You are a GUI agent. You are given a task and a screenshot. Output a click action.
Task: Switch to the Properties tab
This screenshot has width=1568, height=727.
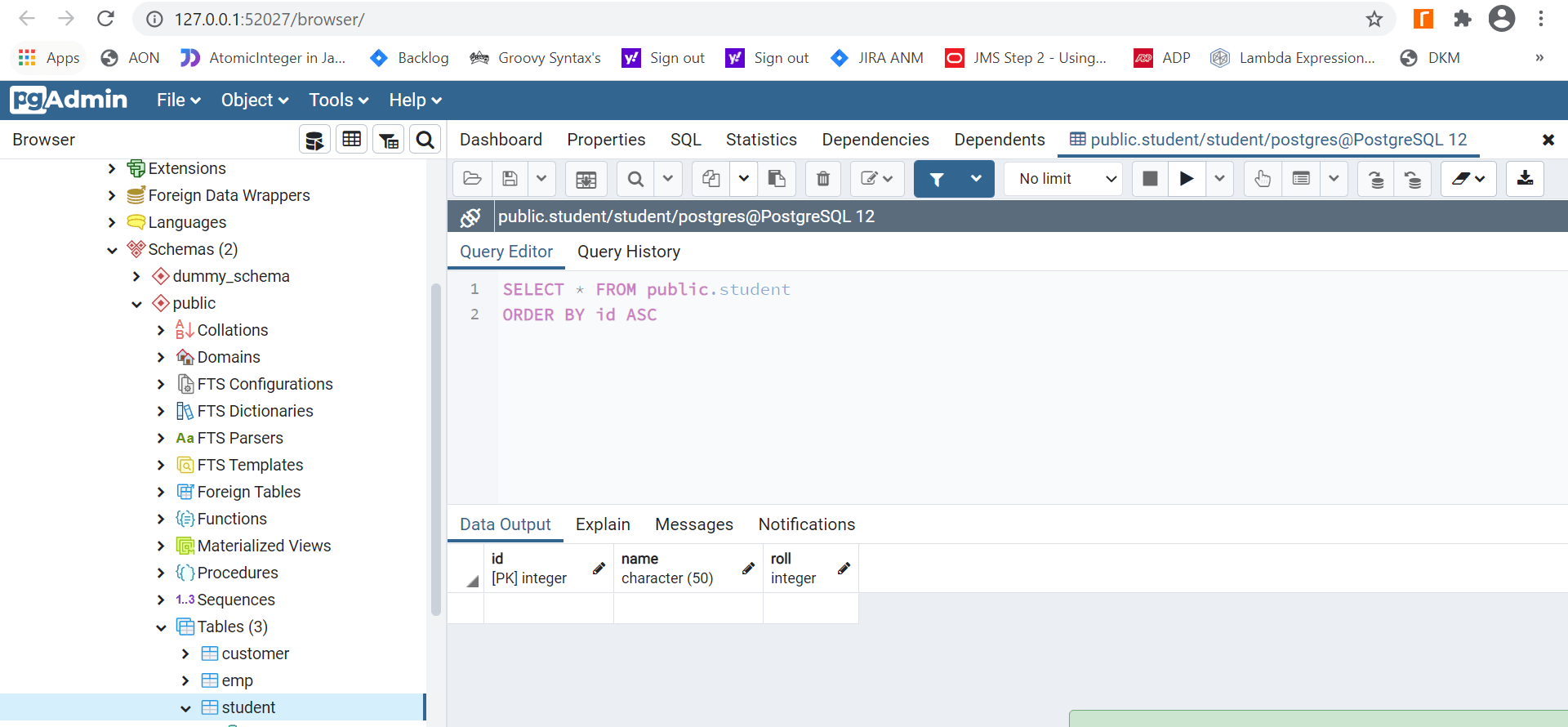(606, 140)
